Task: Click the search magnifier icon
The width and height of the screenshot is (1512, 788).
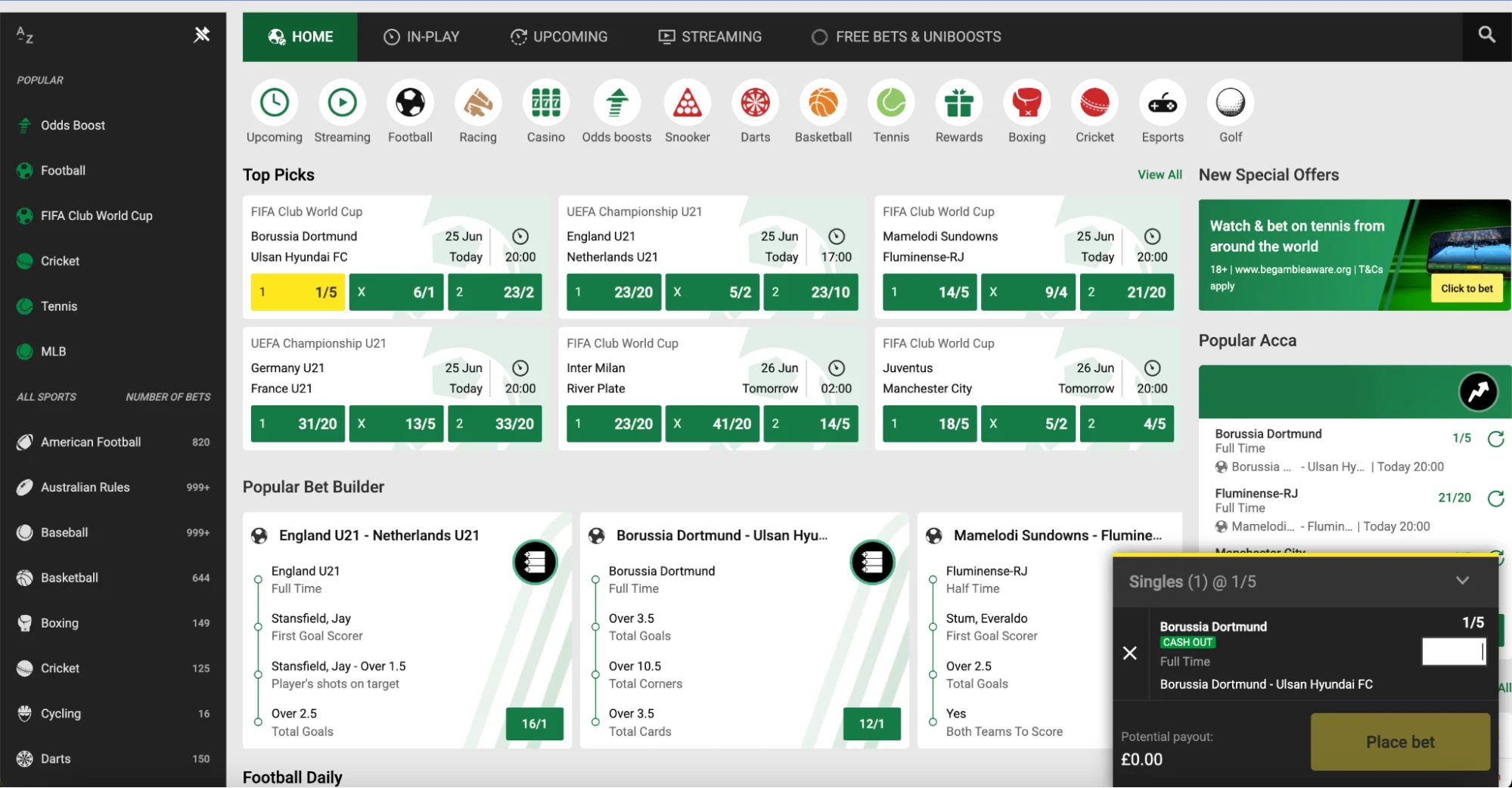Action: click(1486, 35)
